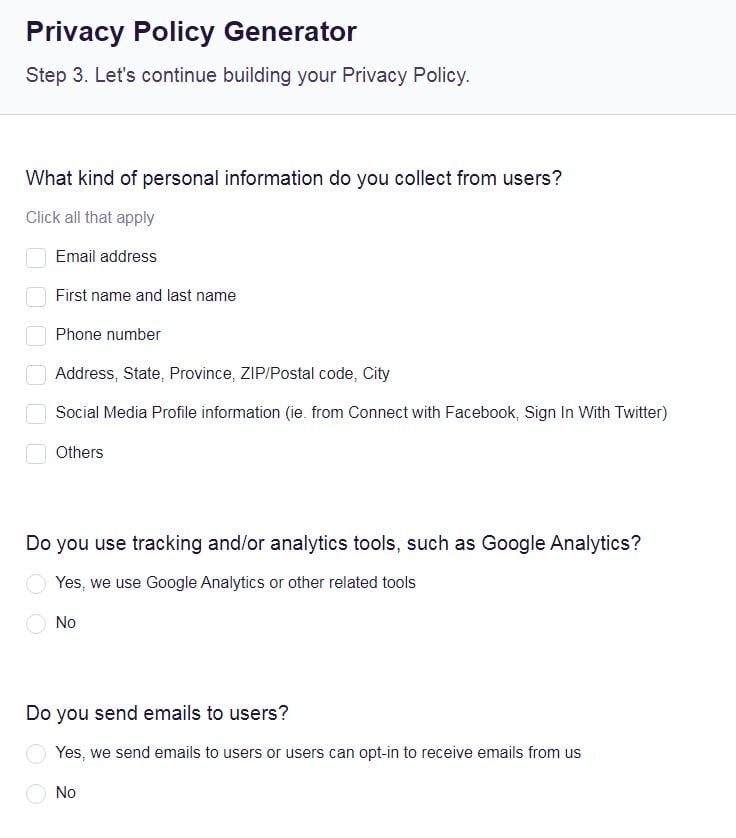This screenshot has width=736, height=838.
Task: Check the Social Media Profile information box
Action: 36,414
